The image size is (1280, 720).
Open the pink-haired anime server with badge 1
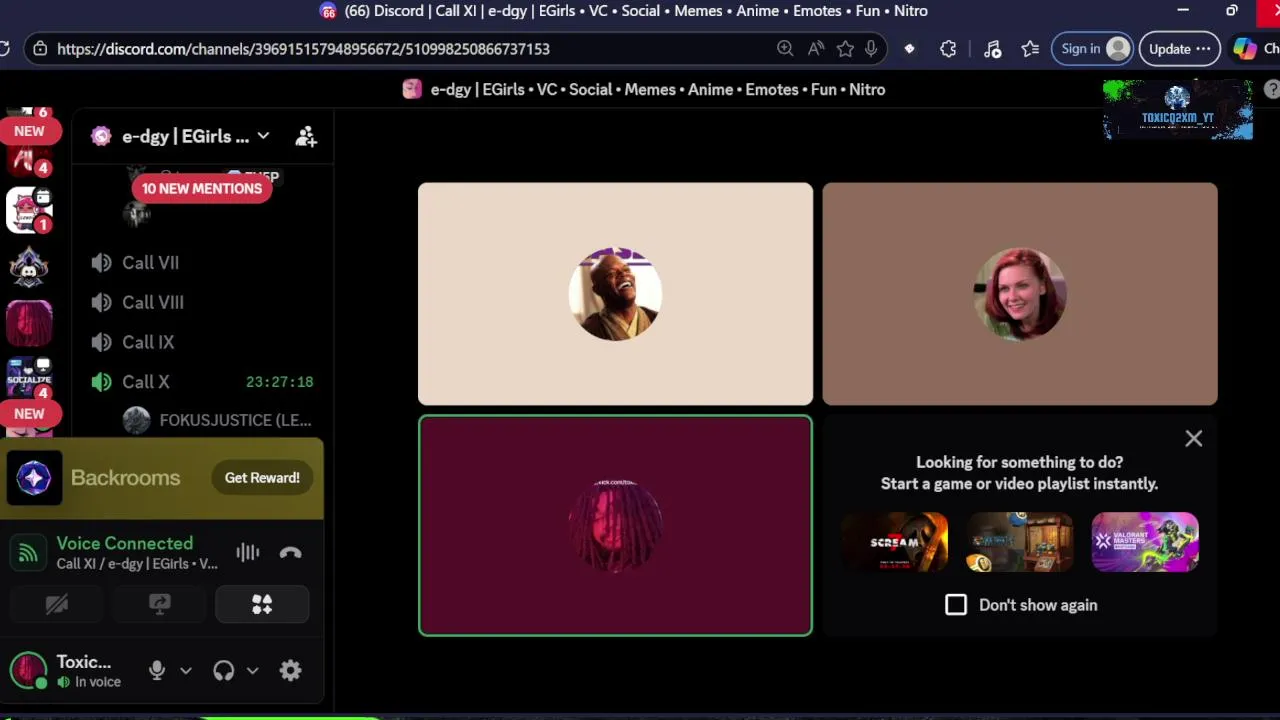coord(29,210)
